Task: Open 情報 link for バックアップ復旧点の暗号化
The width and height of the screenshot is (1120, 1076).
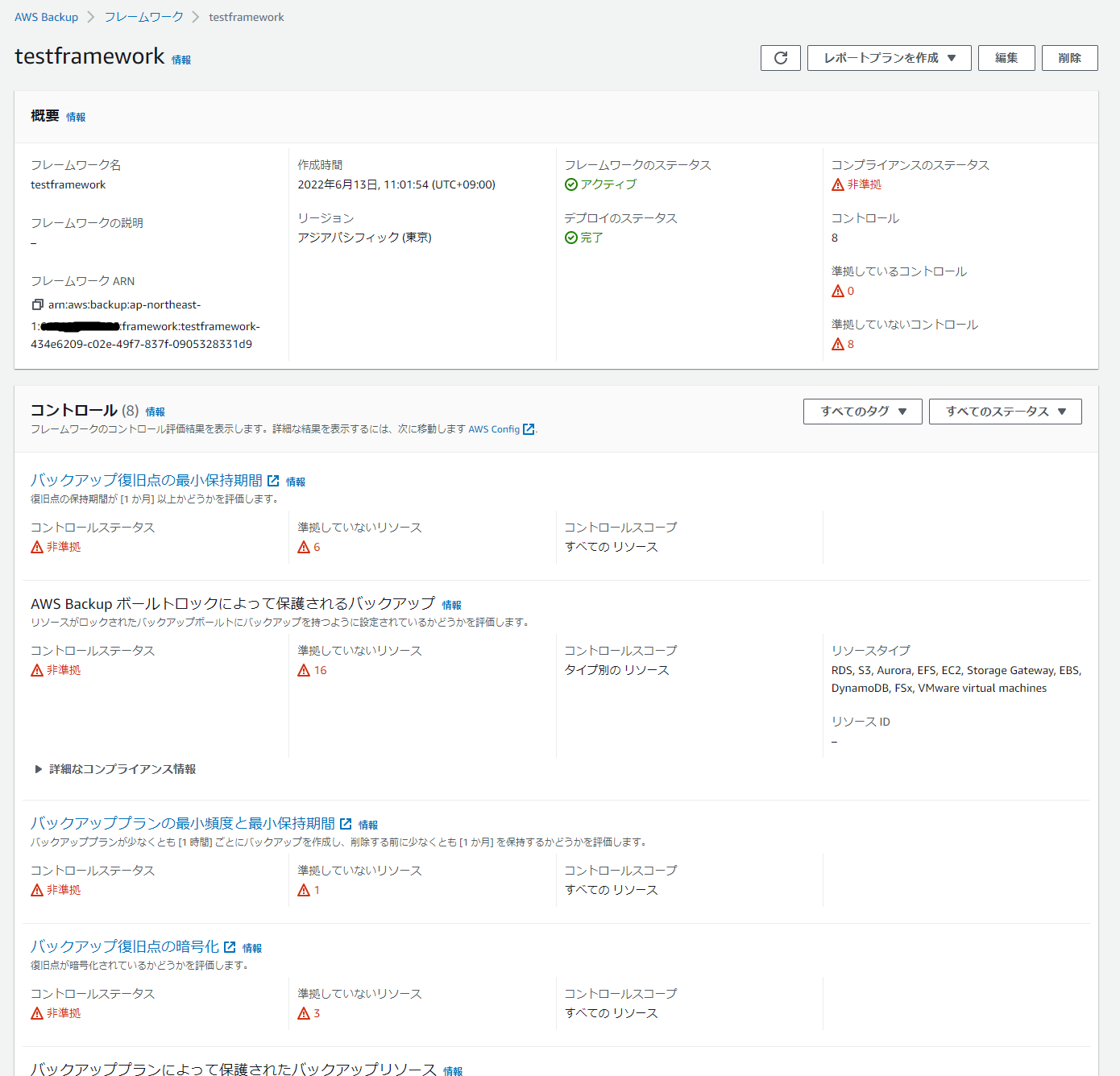Action: click(252, 949)
